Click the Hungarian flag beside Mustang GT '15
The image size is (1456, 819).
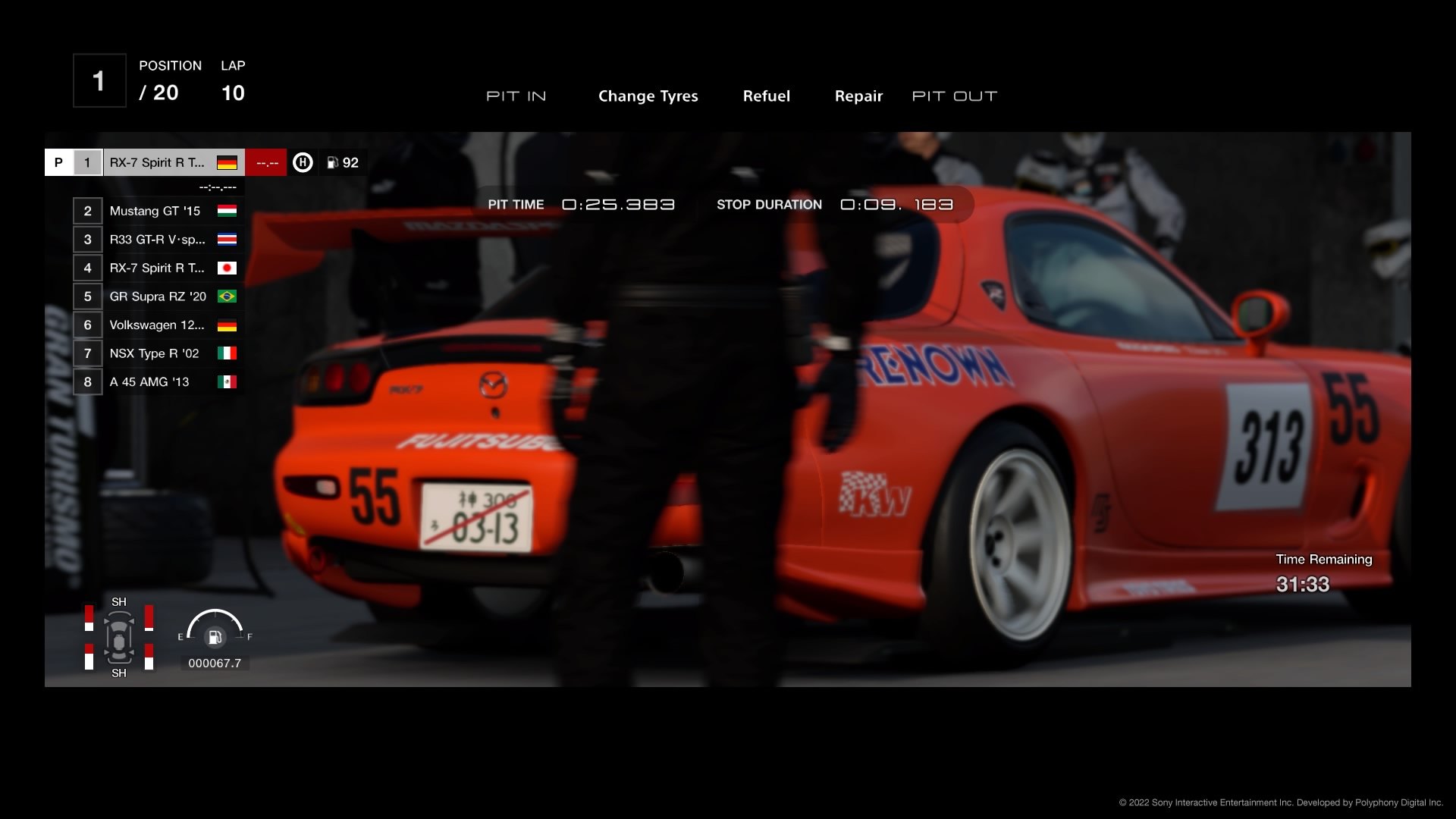click(227, 211)
